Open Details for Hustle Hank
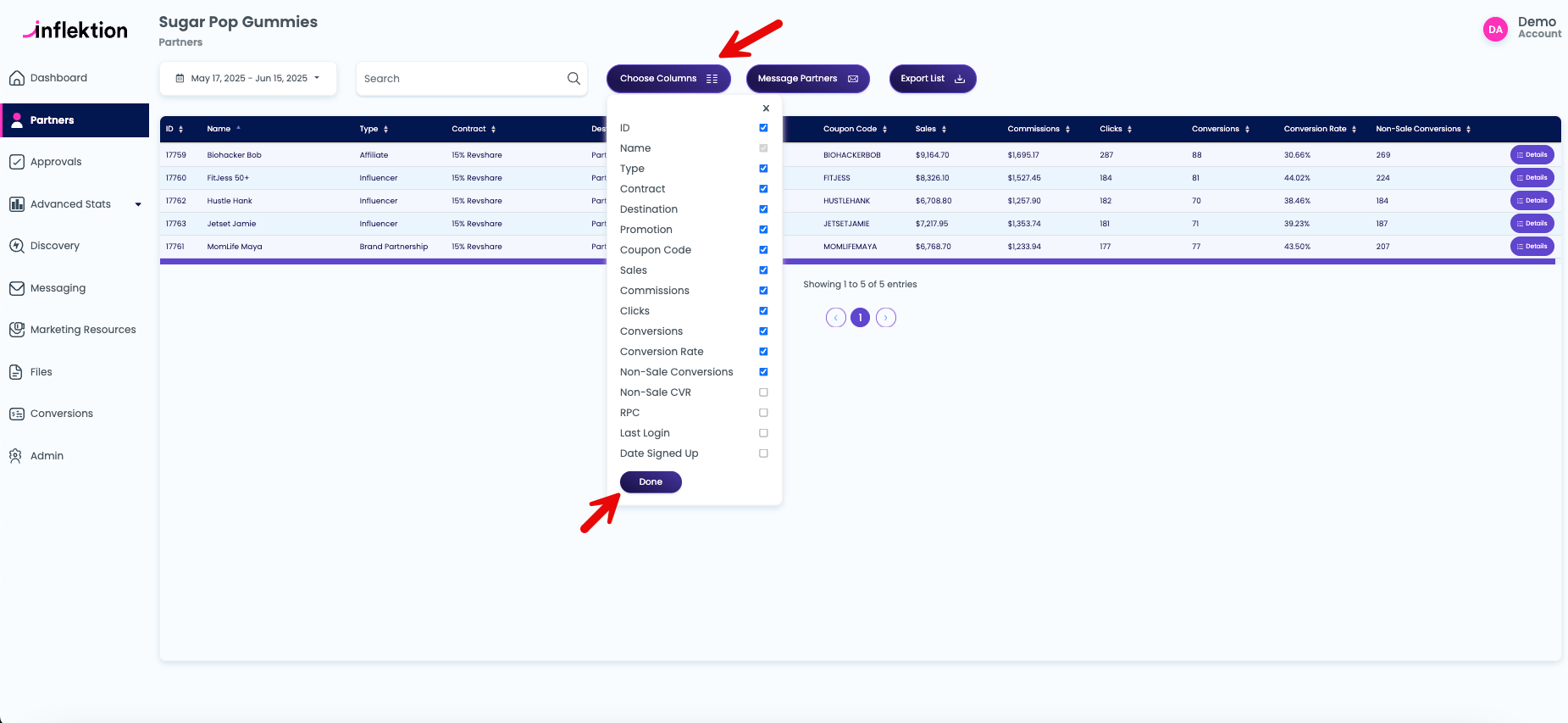The width and height of the screenshot is (1568, 723). 1532,201
